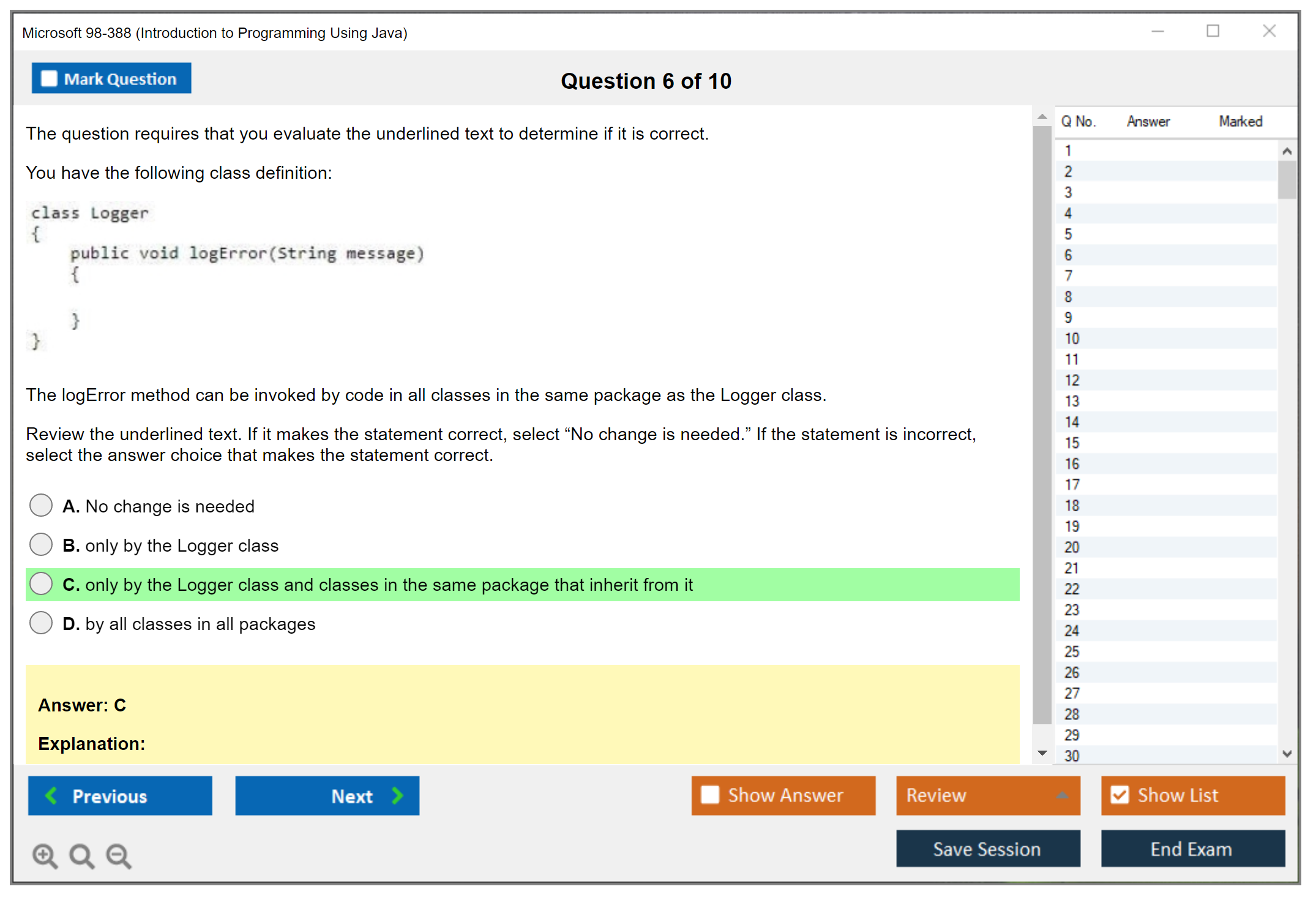
Task: Choose option D, by all classes in all packages
Action: (x=41, y=623)
